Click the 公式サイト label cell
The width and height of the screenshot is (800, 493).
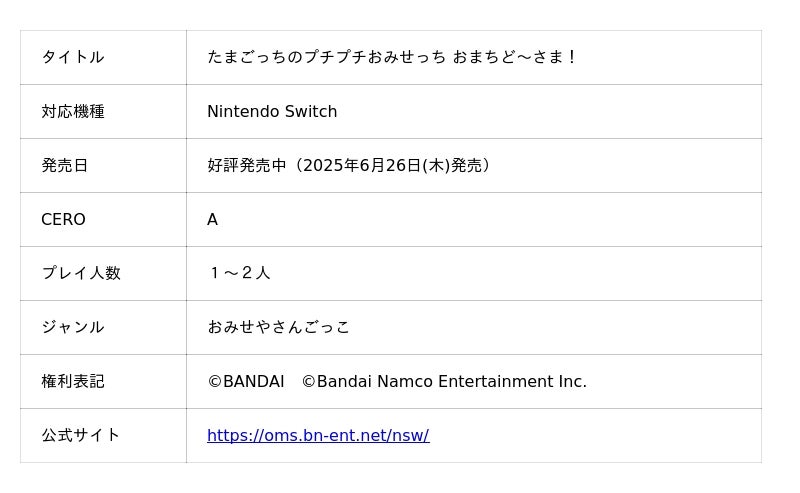[x=81, y=436]
